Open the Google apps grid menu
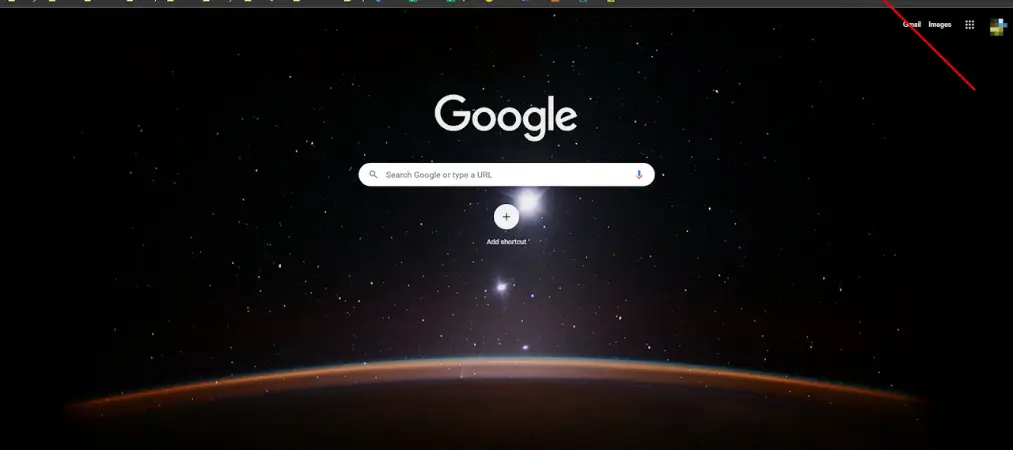This screenshot has height=450, width=1013. pos(969,25)
